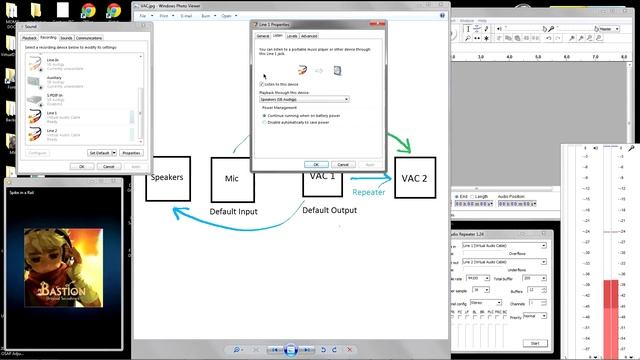This screenshot has width=640, height=360.
Task: Click Audacity's zoom out magnifier
Action: pyautogui.click(x=581, y=38)
